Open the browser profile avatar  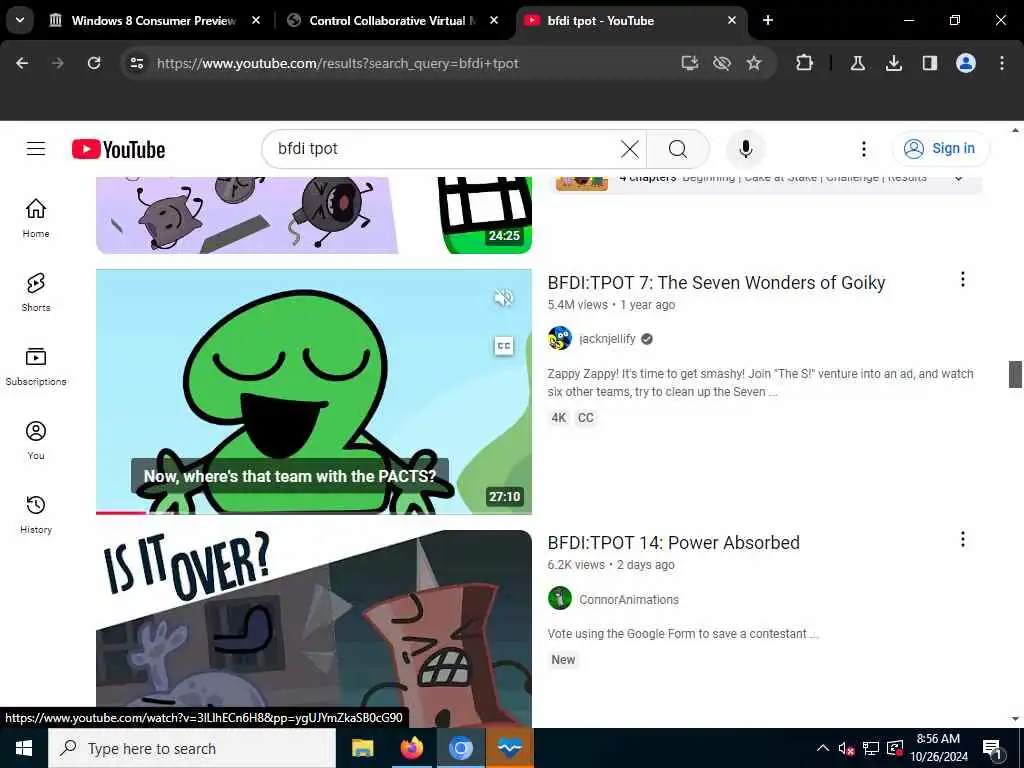click(966, 63)
